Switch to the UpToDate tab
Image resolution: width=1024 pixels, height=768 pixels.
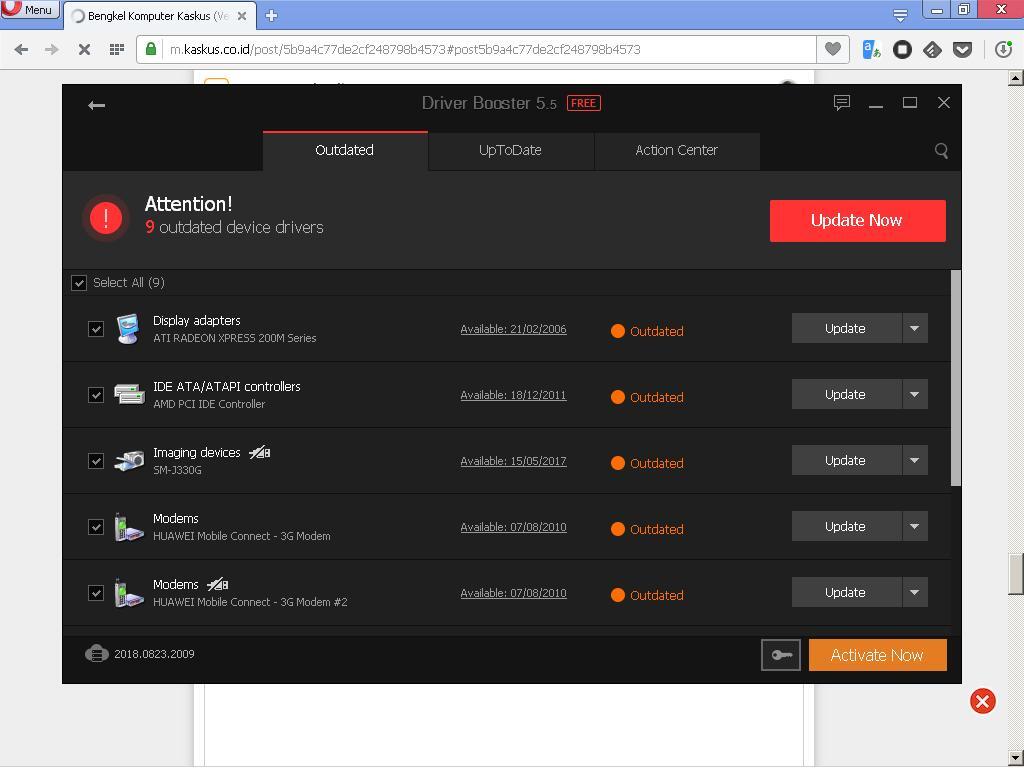[x=511, y=151]
